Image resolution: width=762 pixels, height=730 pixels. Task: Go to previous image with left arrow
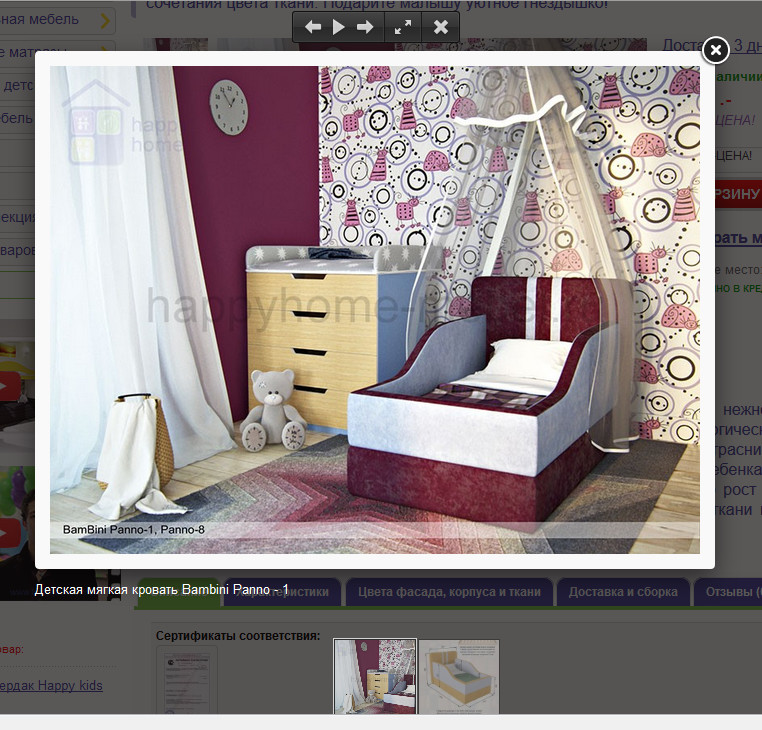[x=313, y=27]
